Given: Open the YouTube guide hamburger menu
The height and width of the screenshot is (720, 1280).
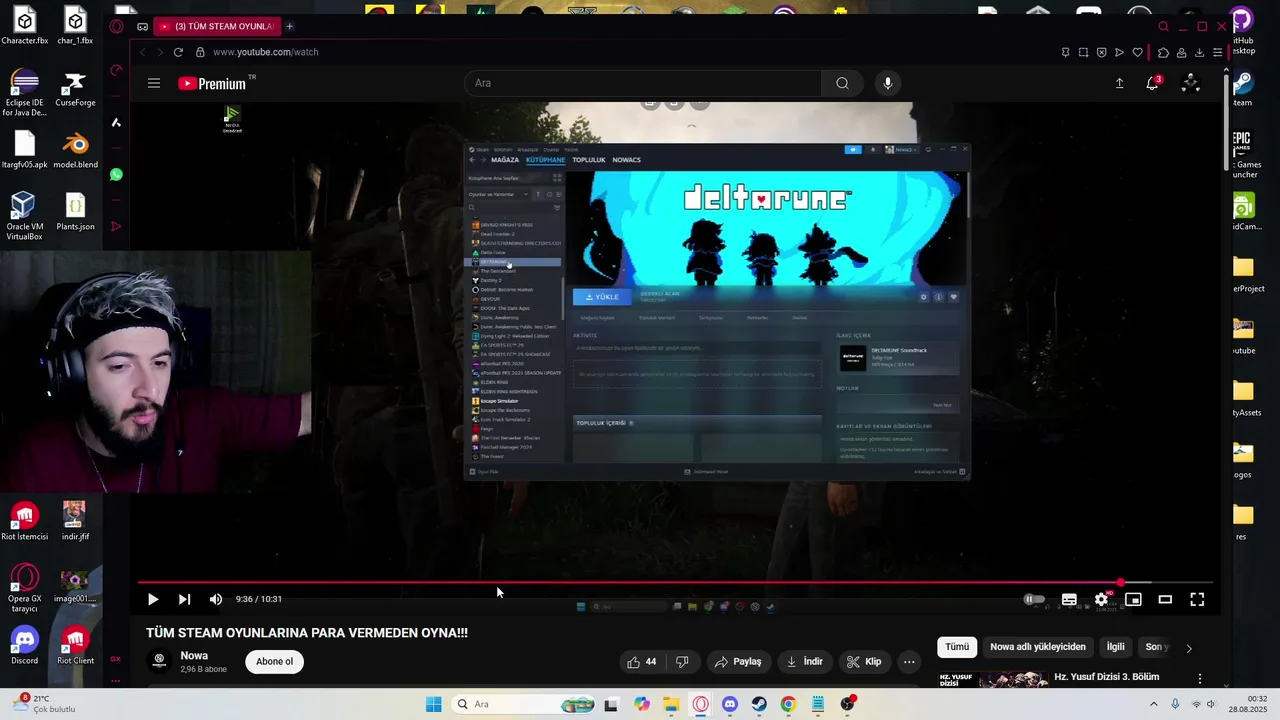Looking at the screenshot, I should coord(154,83).
